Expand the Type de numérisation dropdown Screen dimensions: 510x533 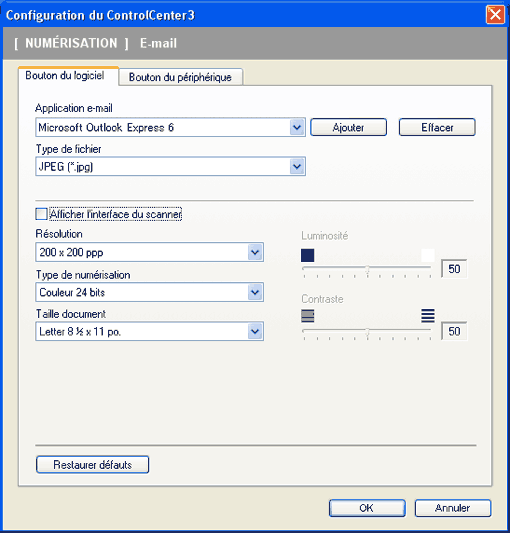255,292
